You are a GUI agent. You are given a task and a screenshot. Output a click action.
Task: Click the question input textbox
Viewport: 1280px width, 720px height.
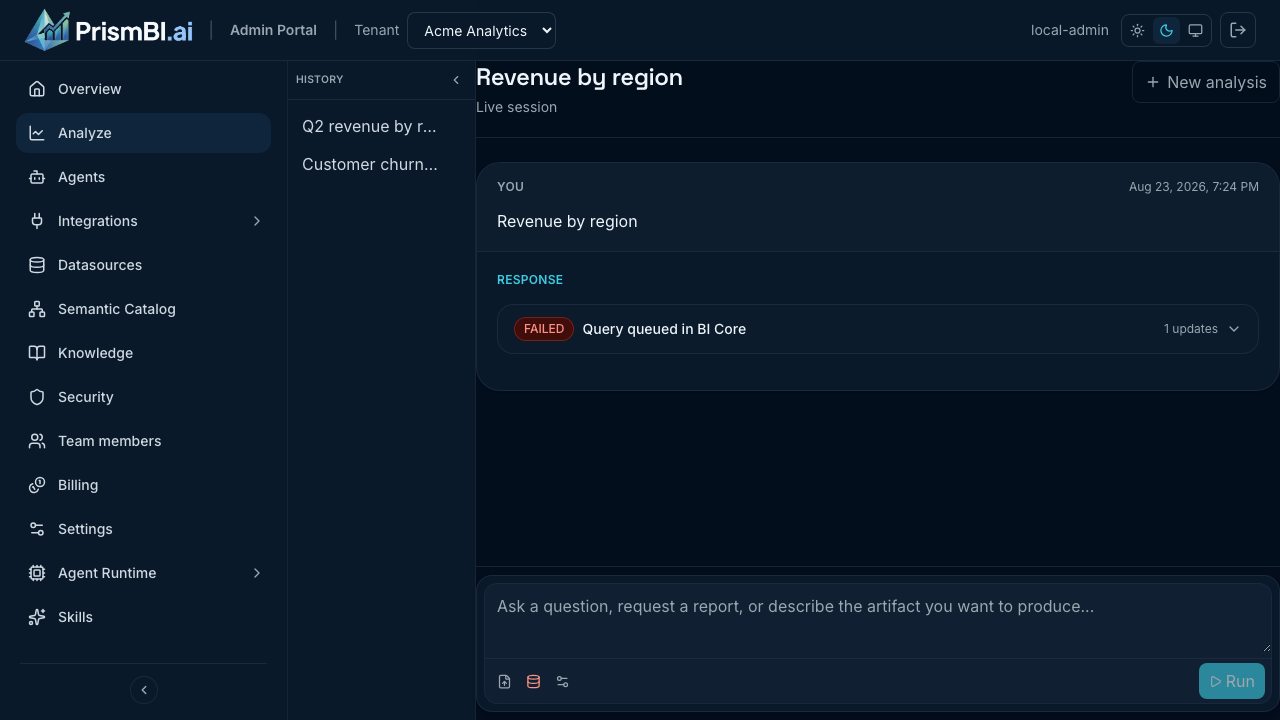click(878, 621)
